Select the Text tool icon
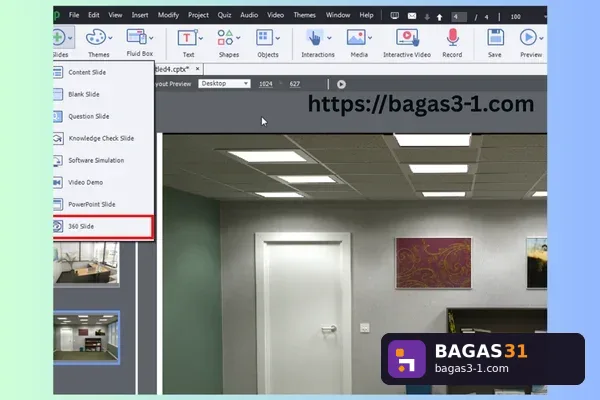Viewport: 600px width, 400px height. [187, 38]
